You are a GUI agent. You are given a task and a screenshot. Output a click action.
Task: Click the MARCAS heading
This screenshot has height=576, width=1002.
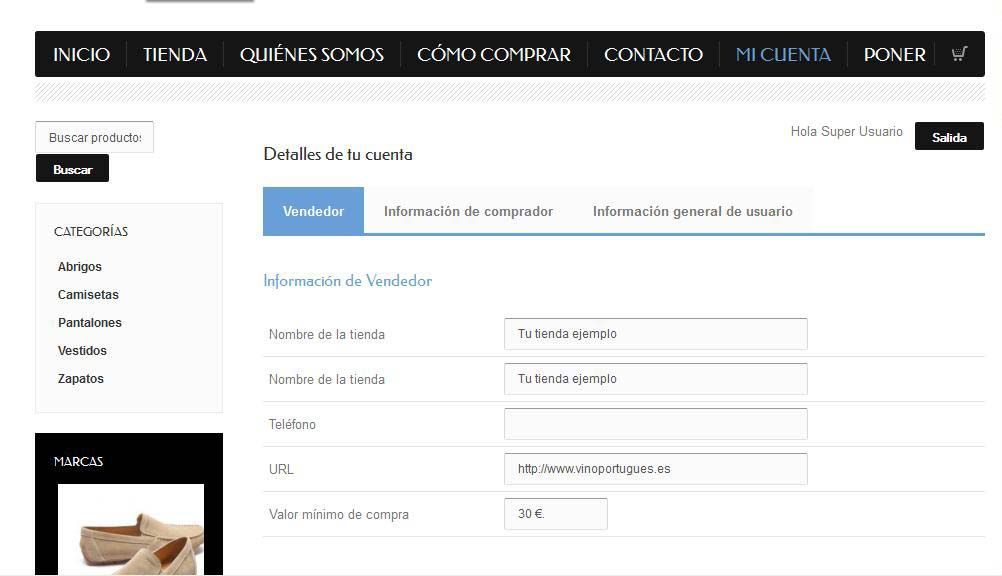pos(79,462)
